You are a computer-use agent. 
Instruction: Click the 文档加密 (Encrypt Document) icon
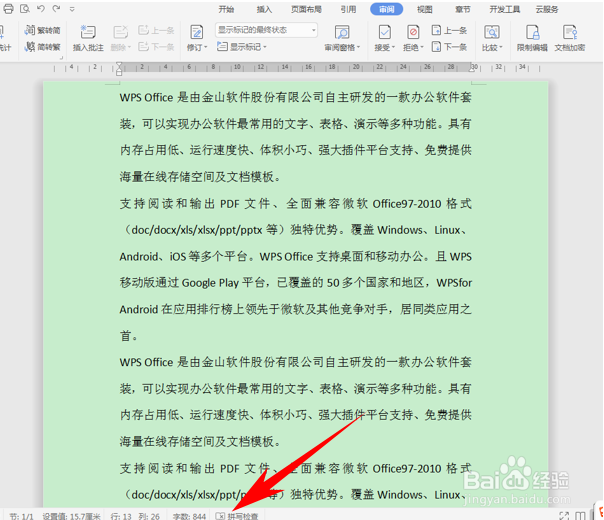click(x=570, y=32)
